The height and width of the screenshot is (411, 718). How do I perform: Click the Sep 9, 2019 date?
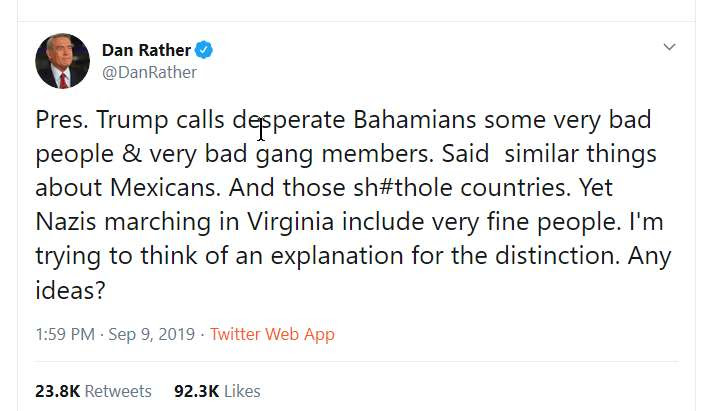151,334
